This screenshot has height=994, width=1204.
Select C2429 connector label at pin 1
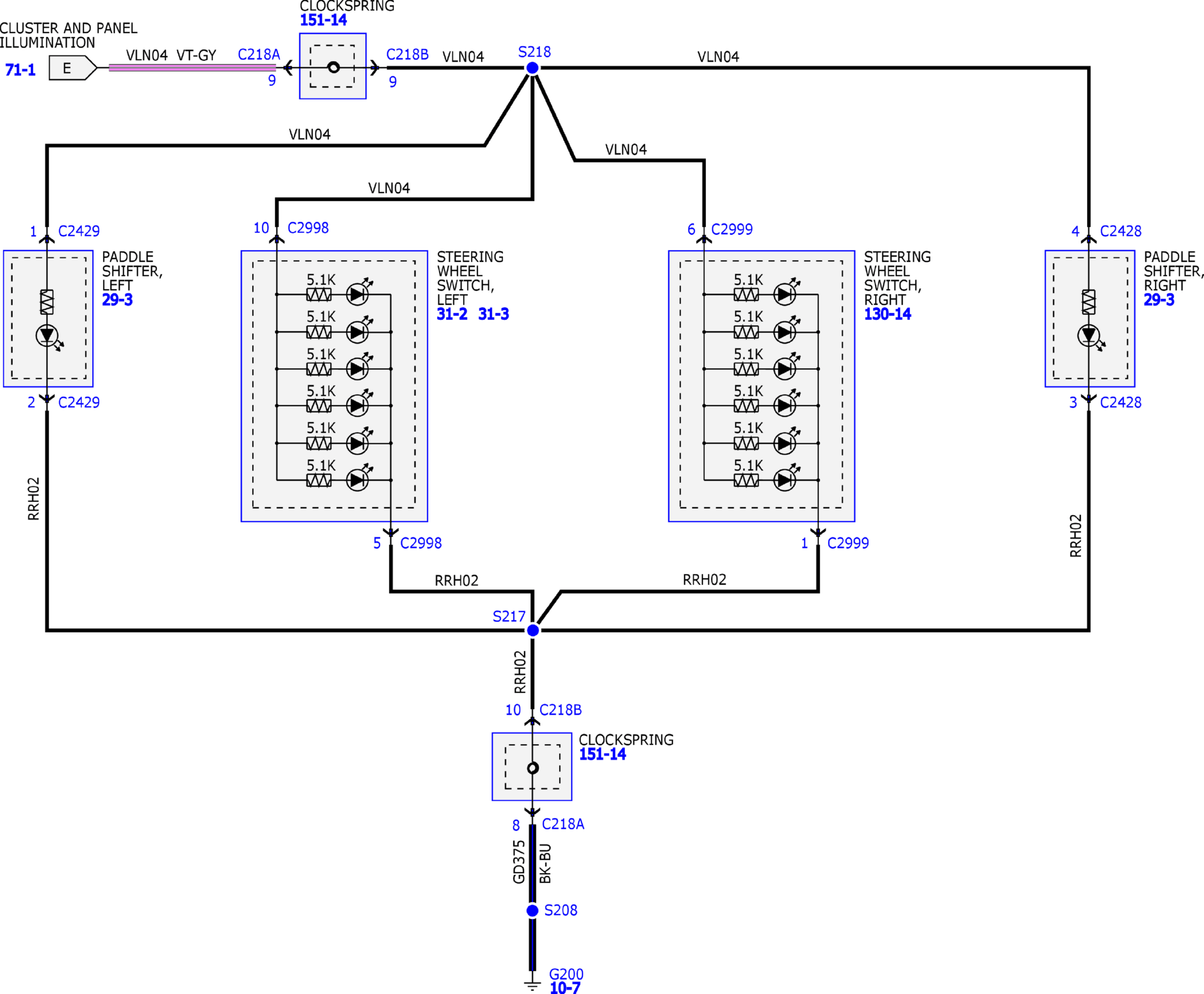[79, 231]
